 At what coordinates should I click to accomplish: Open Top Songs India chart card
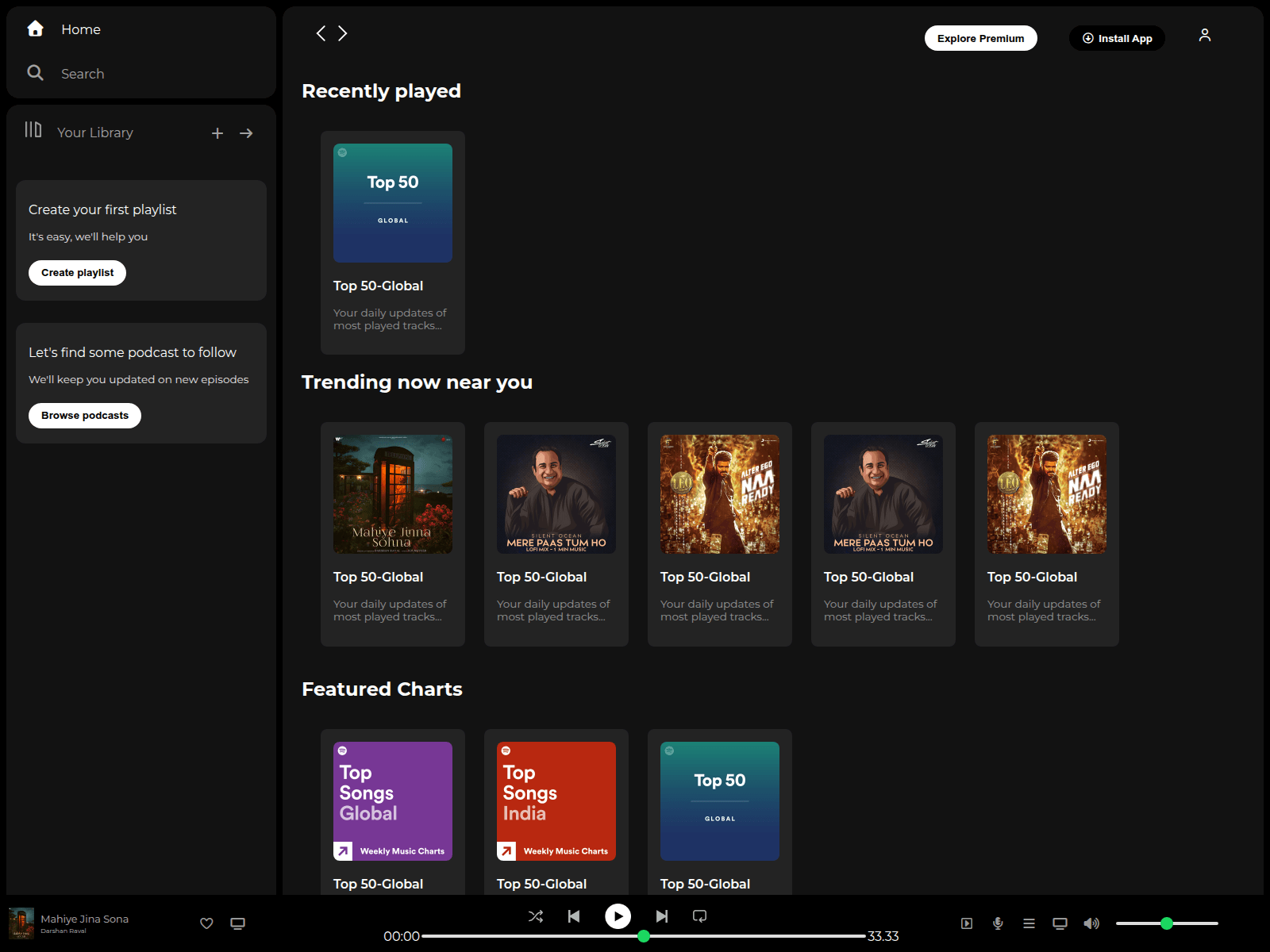pyautogui.click(x=556, y=812)
